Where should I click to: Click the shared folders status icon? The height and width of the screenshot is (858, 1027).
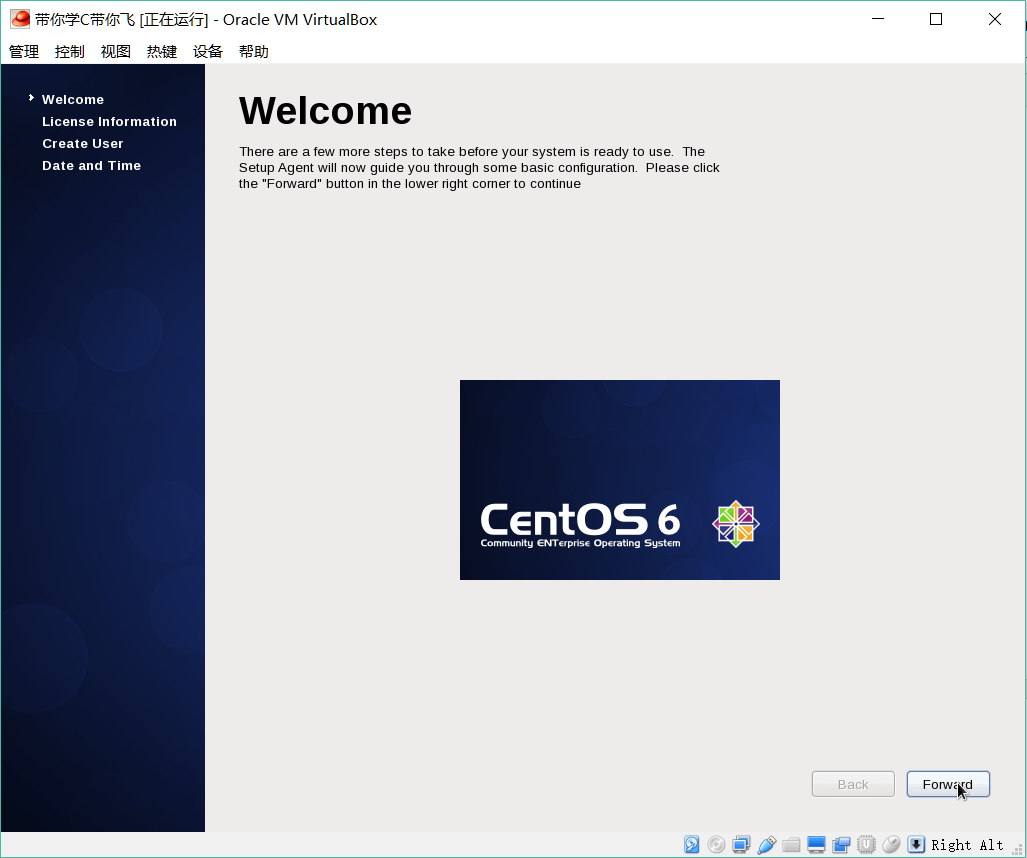[x=792, y=845]
